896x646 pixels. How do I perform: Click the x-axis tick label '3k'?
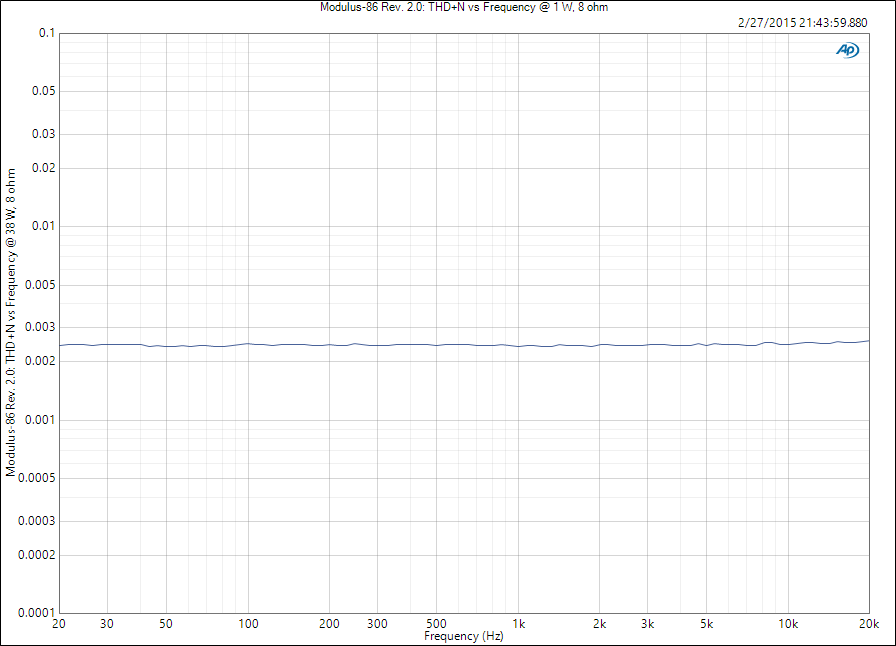click(x=647, y=624)
